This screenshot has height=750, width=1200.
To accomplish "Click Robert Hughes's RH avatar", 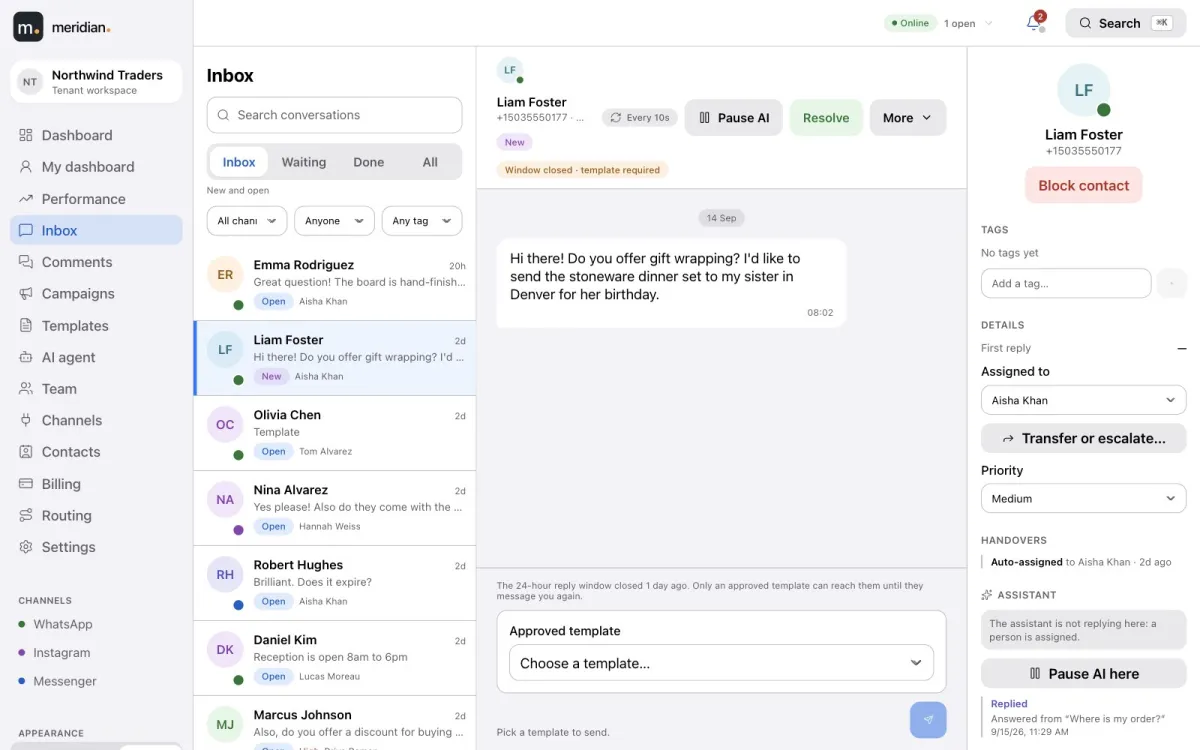I will [x=225, y=575].
